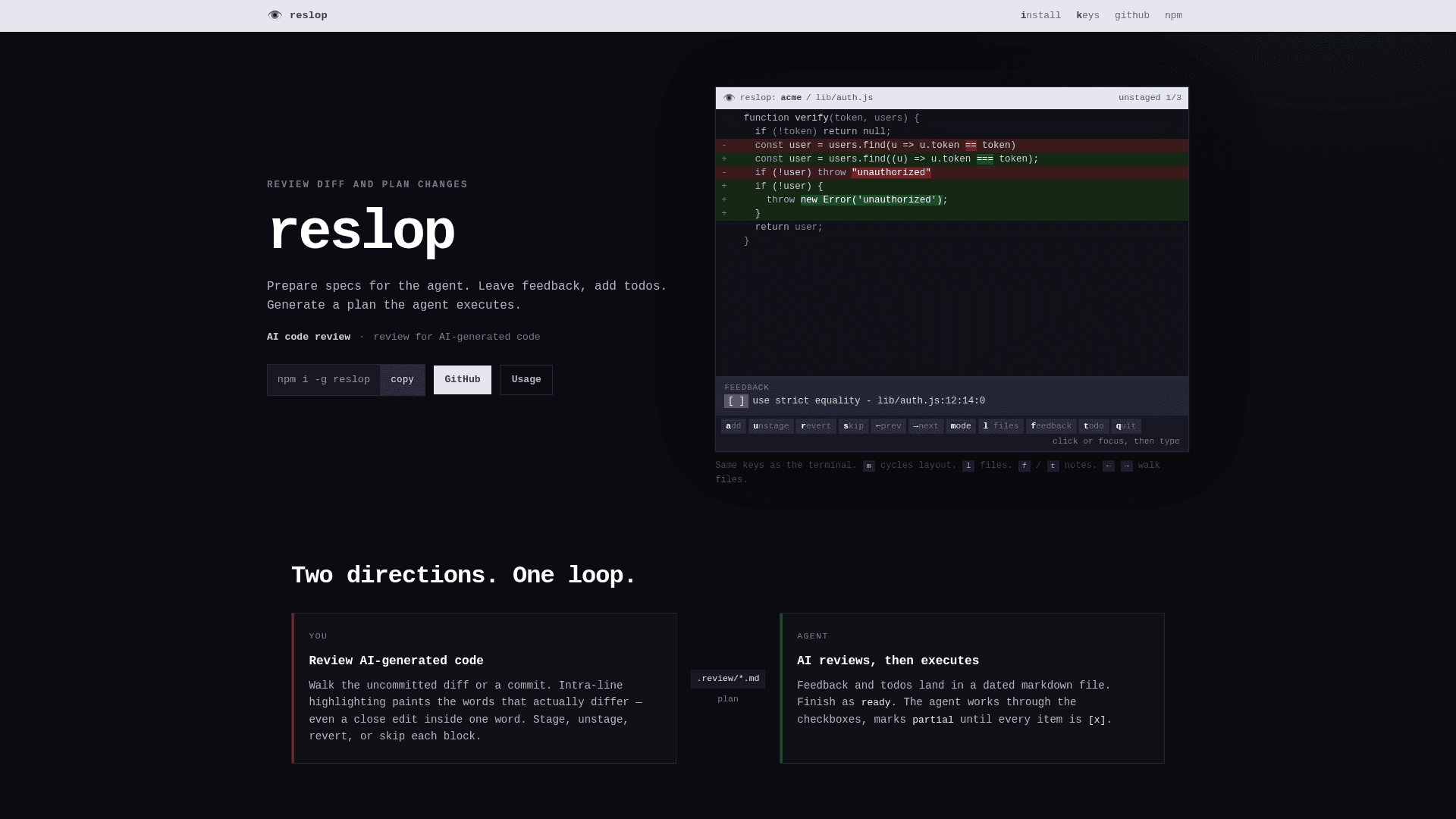Click the removed throw "unauthorized" line
This screenshot has width=1456, height=819.
tap(952, 173)
